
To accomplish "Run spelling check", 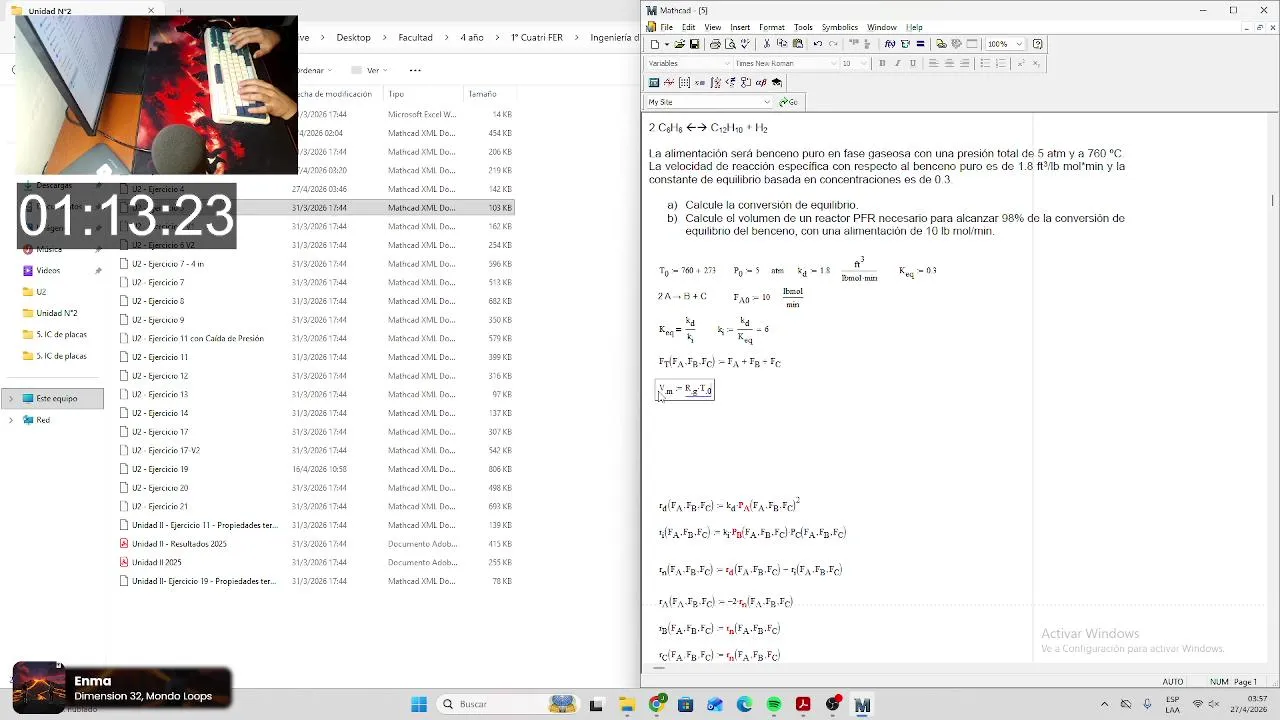I will pyautogui.click(x=745, y=44).
